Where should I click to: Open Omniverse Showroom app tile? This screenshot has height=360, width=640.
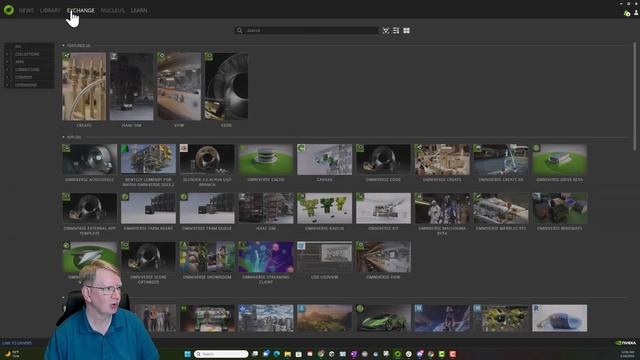point(207,257)
